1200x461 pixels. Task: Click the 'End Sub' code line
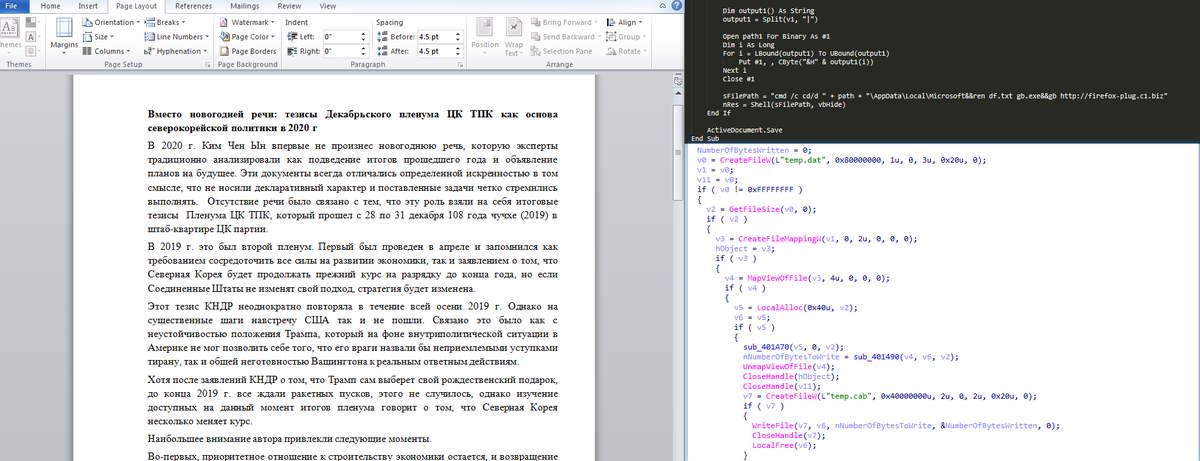(x=705, y=138)
